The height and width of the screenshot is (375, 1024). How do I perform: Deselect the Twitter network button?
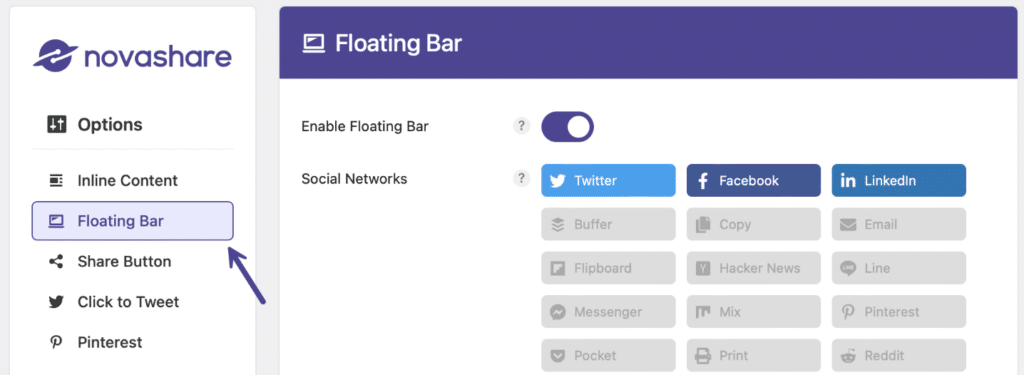(x=608, y=180)
